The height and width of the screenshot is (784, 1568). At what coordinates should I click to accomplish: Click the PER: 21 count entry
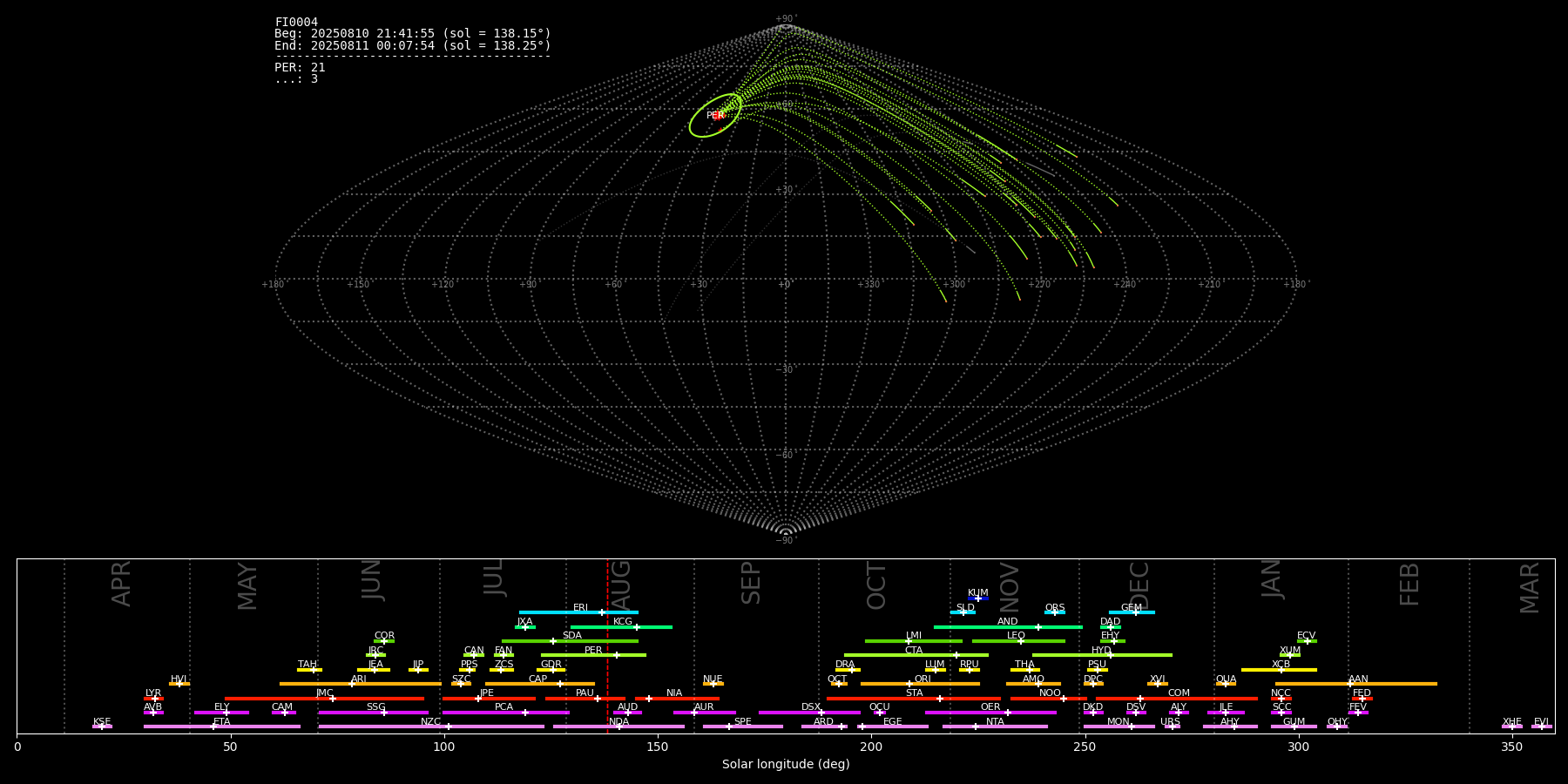300,67
